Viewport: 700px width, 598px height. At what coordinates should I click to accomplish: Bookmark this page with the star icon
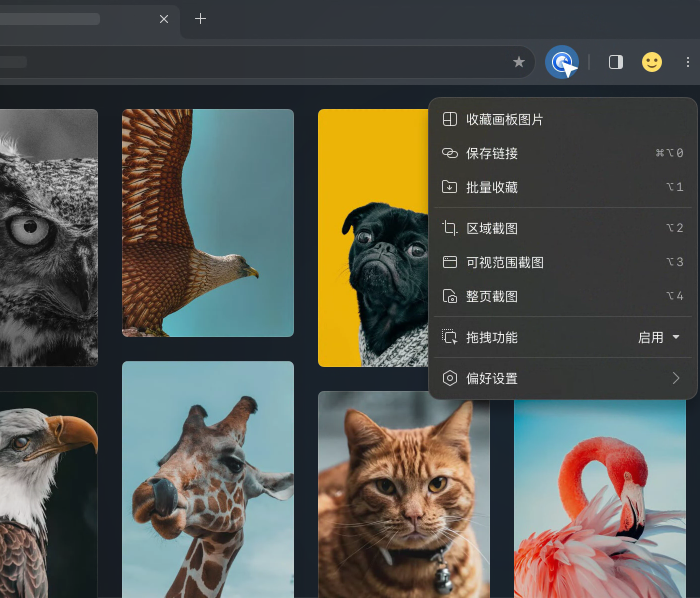point(519,62)
